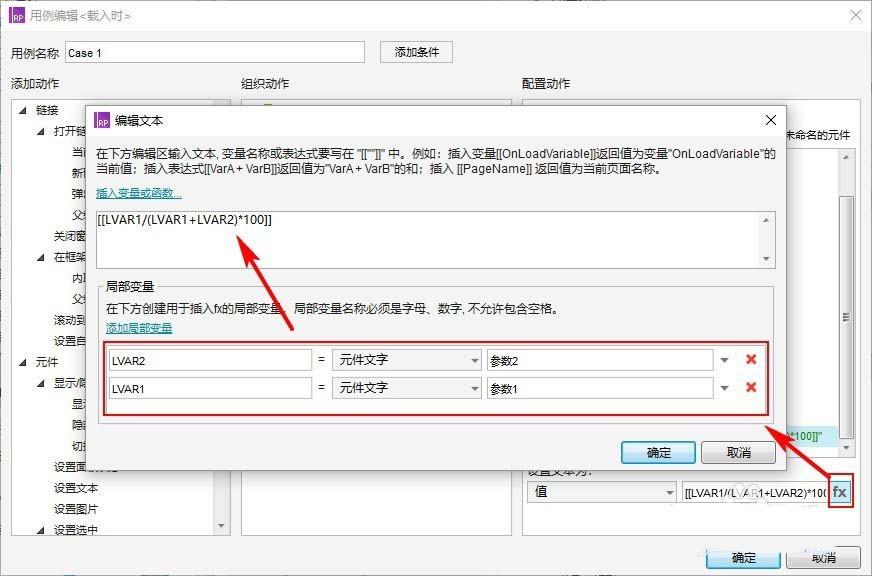Delete the LVAR1 variable with red X icon
The image size is (872, 576).
point(753,387)
